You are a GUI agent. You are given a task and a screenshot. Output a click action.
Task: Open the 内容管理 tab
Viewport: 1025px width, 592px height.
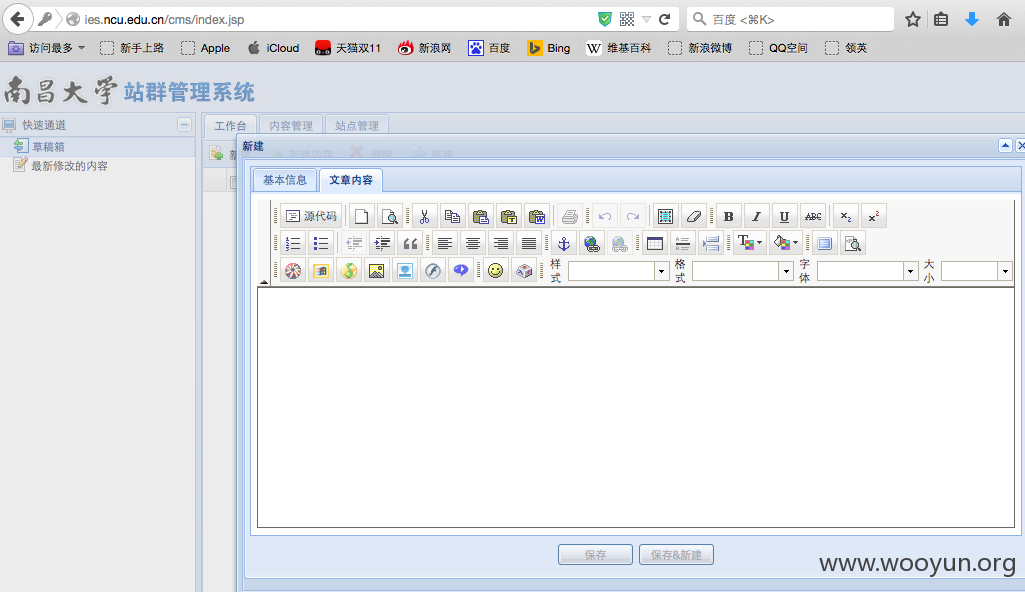point(291,125)
